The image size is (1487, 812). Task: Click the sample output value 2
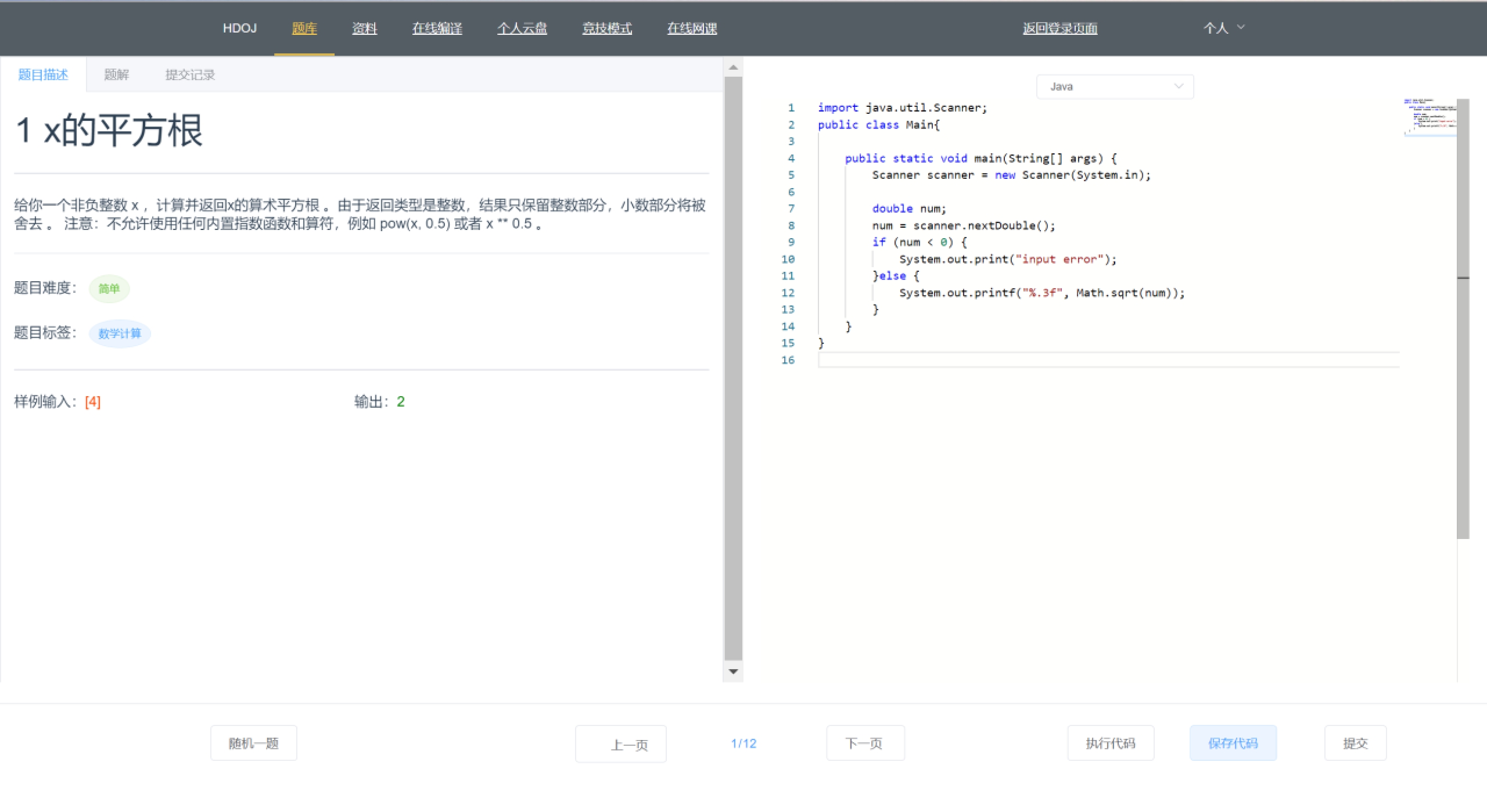(401, 401)
